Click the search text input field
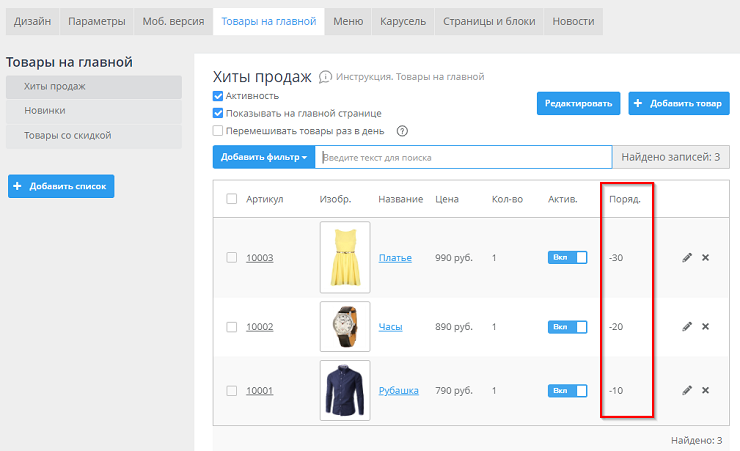The height and width of the screenshot is (451, 740). tap(462, 157)
